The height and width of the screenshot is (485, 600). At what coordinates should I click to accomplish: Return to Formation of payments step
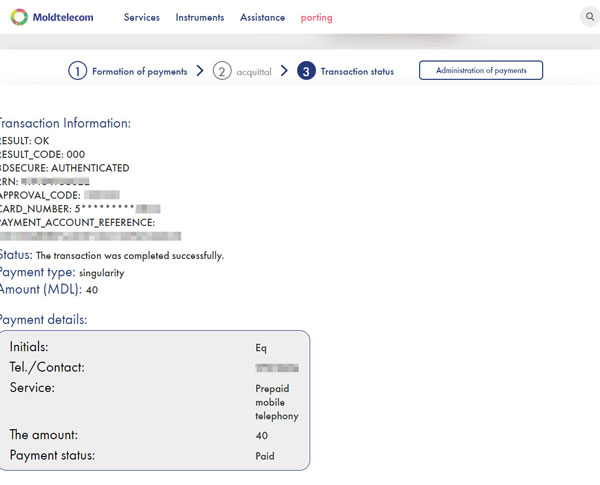pyautogui.click(x=139, y=72)
